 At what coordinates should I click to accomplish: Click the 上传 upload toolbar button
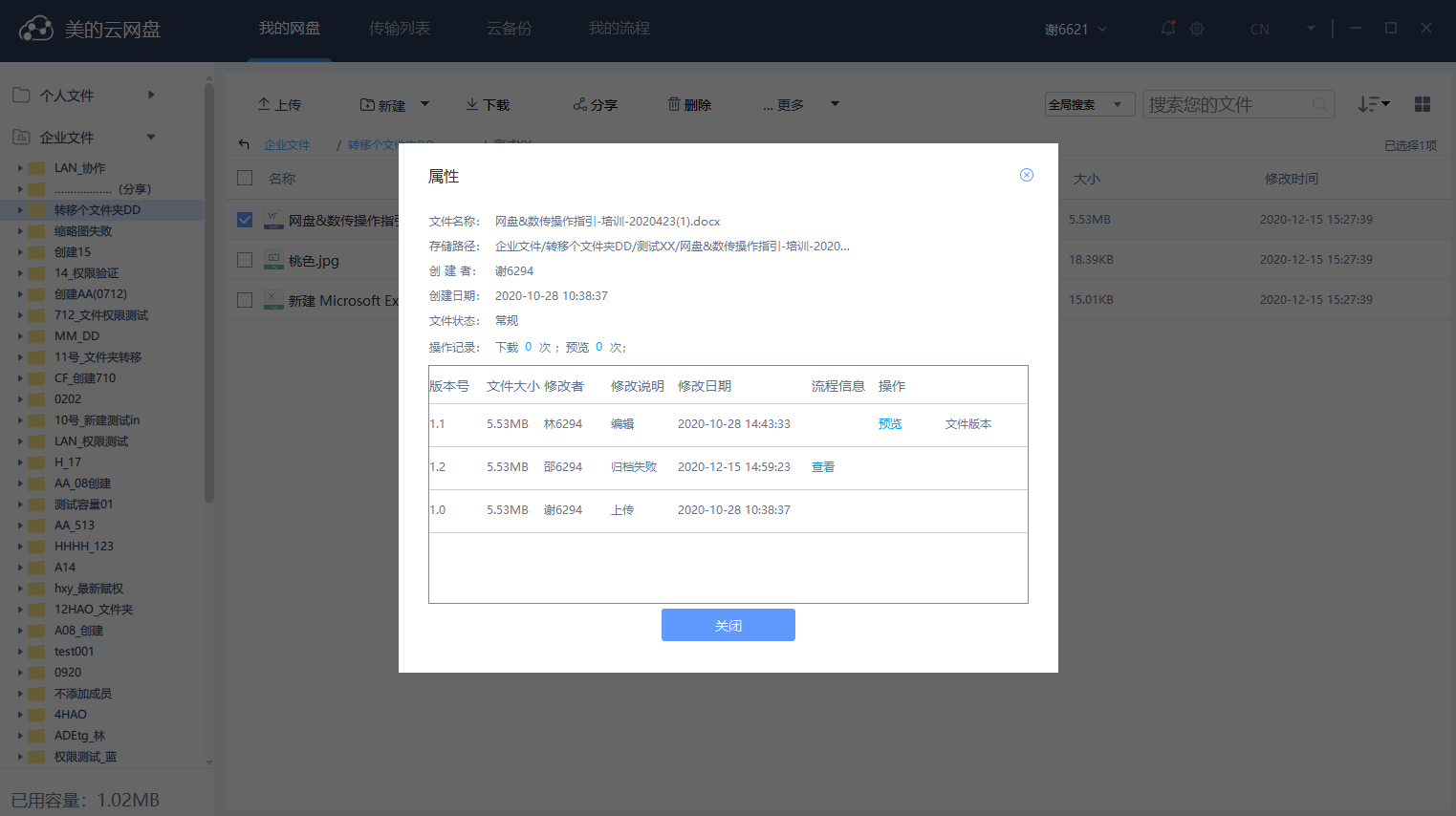[x=279, y=104]
